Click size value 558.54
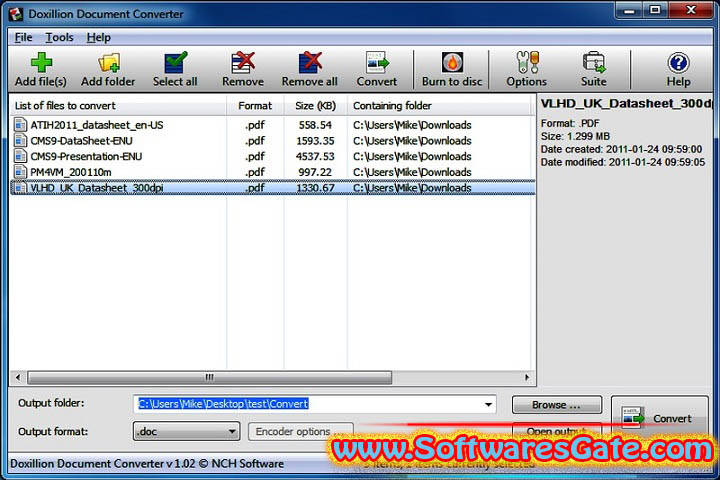Image resolution: width=720 pixels, height=480 pixels. tap(315, 125)
